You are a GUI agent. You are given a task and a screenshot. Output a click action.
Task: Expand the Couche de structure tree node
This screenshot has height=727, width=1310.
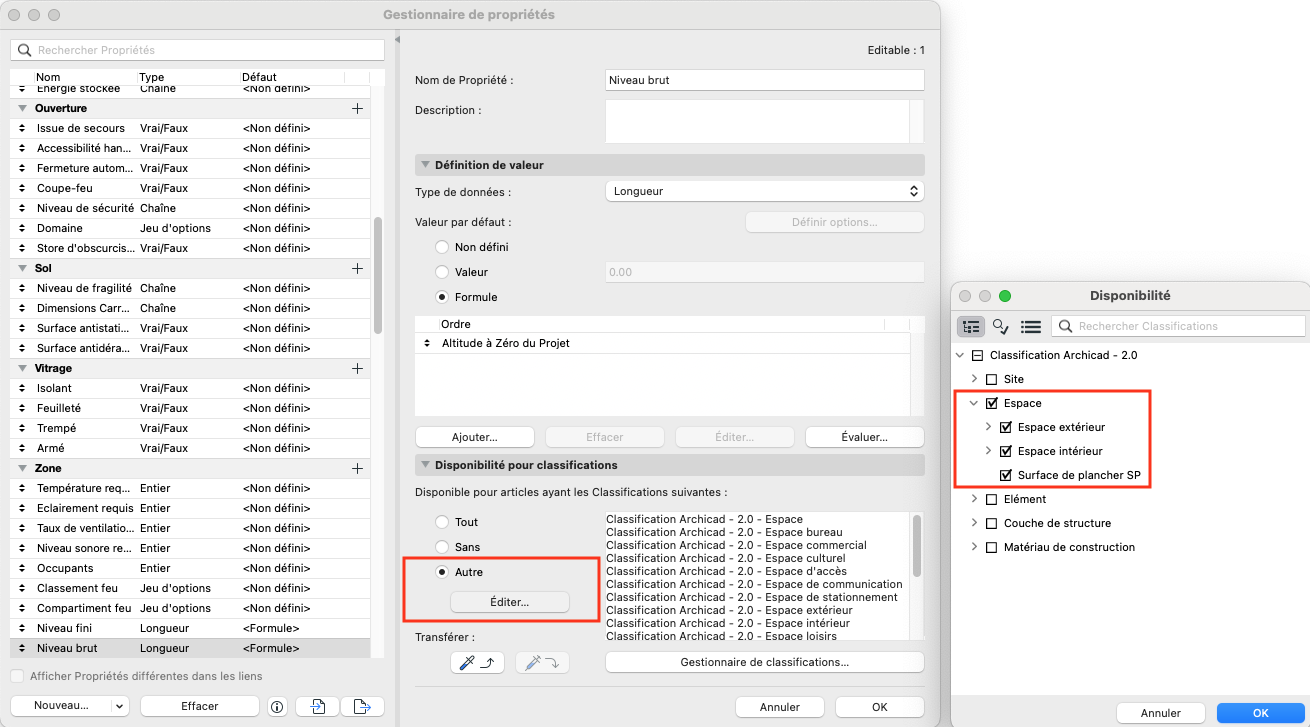975,523
